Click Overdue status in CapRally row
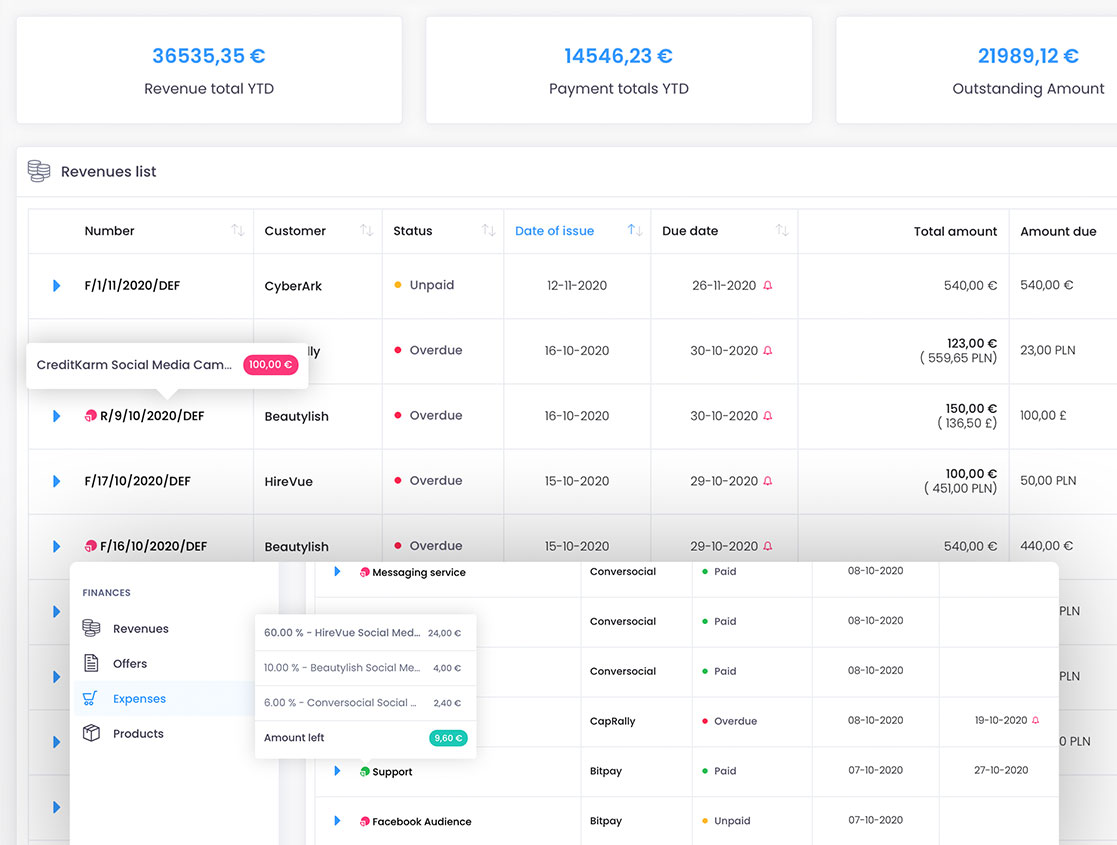The height and width of the screenshot is (845, 1117). [x=729, y=721]
